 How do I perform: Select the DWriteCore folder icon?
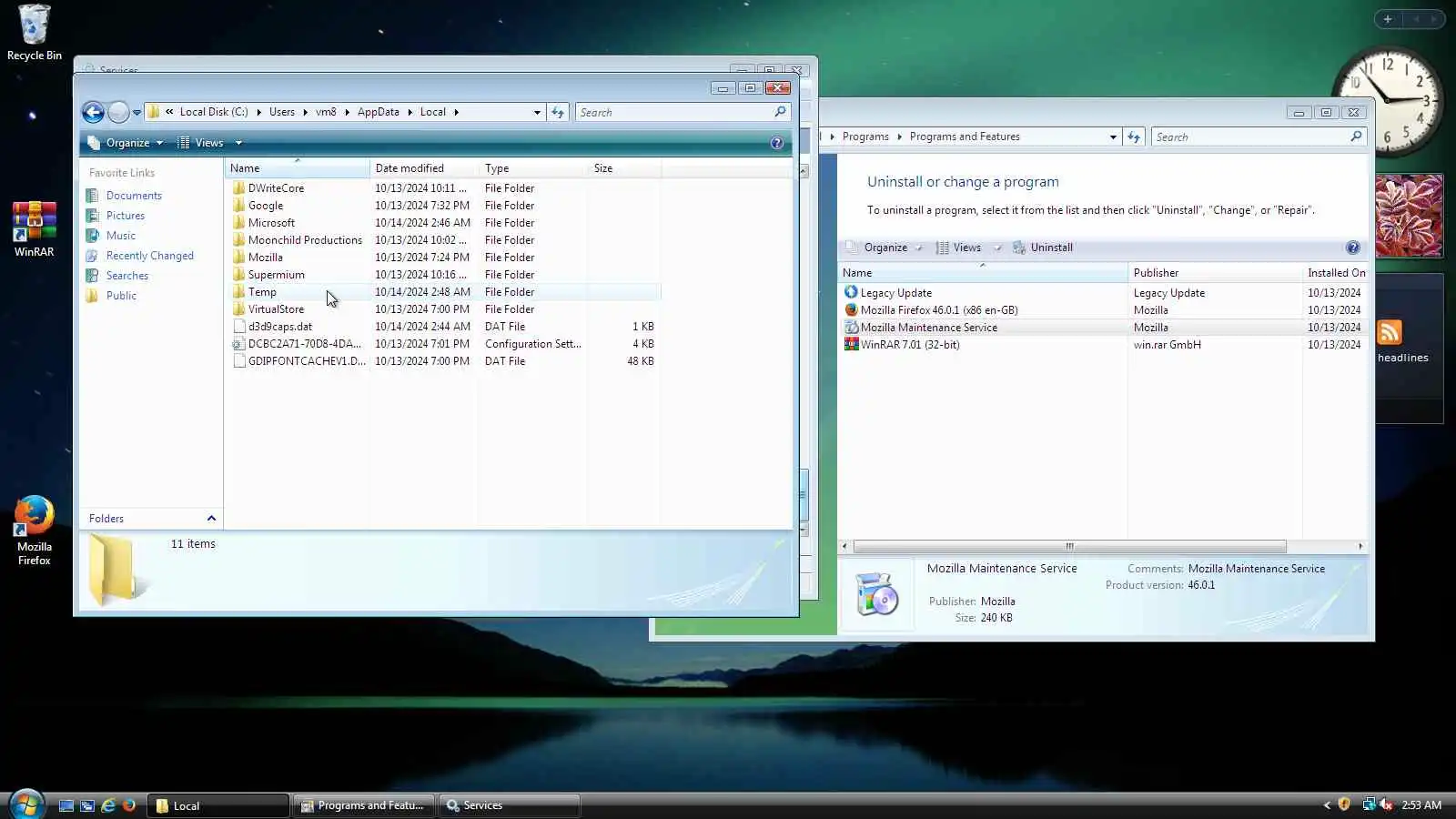(x=238, y=188)
